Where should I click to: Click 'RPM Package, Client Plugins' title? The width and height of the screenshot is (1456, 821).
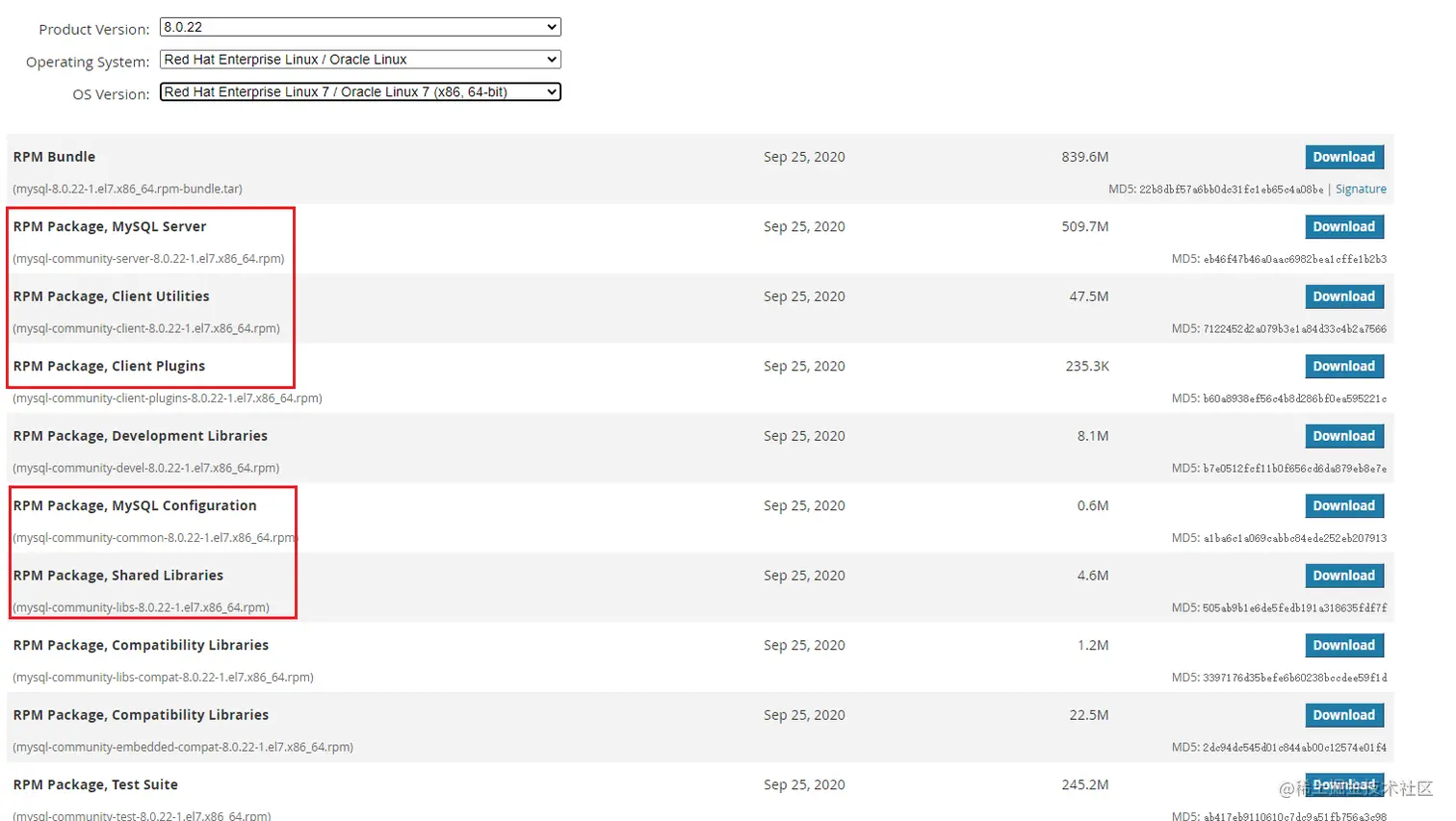[x=109, y=367]
